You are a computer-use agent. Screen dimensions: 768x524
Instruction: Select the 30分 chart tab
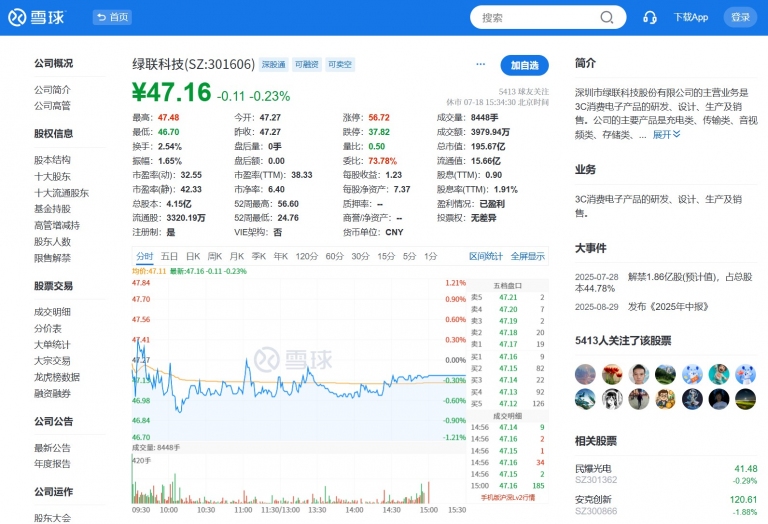360,256
